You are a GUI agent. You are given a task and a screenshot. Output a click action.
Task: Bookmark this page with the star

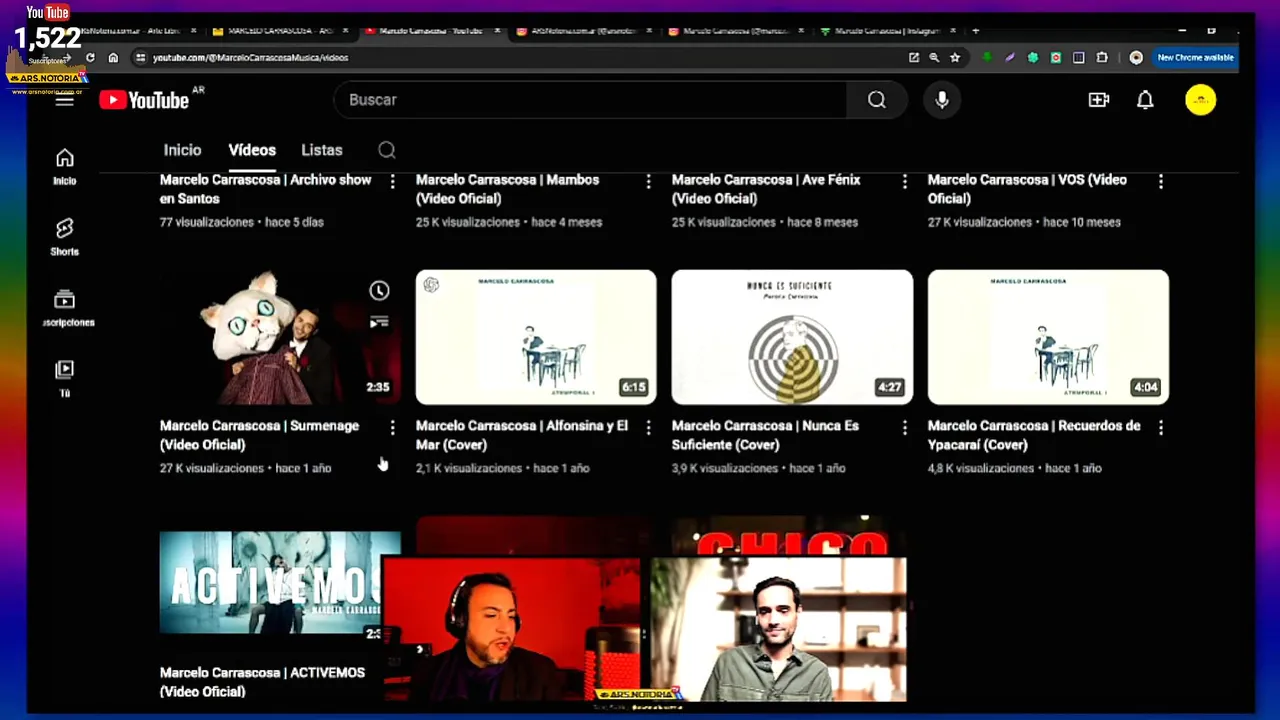tap(955, 58)
